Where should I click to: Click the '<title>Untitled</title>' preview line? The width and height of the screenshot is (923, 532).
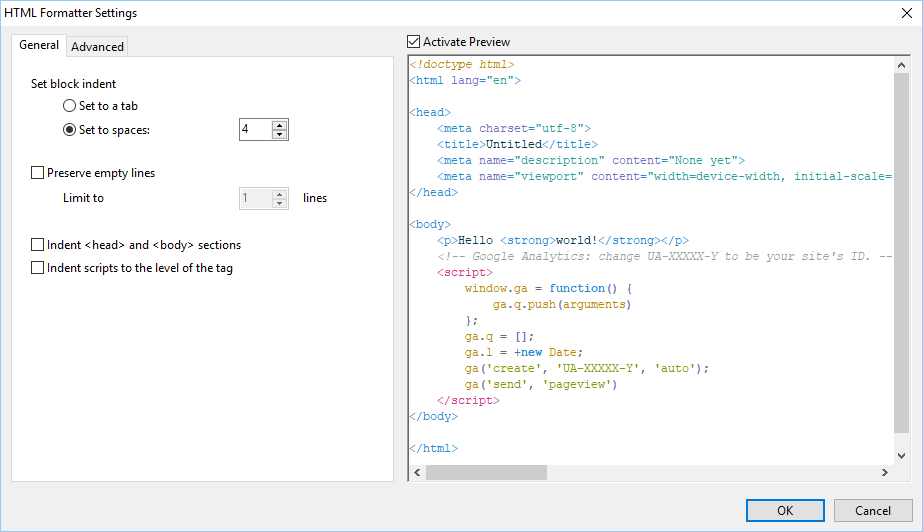517,144
